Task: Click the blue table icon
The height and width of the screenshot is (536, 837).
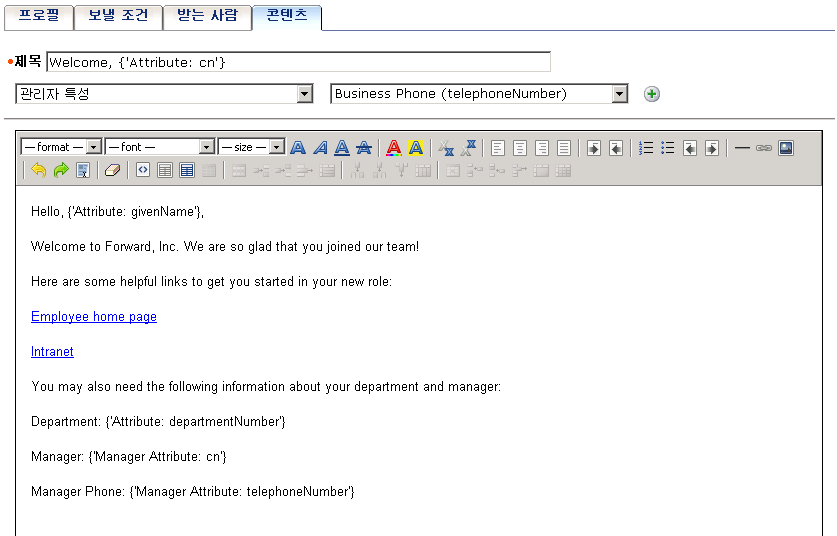Action: [187, 170]
